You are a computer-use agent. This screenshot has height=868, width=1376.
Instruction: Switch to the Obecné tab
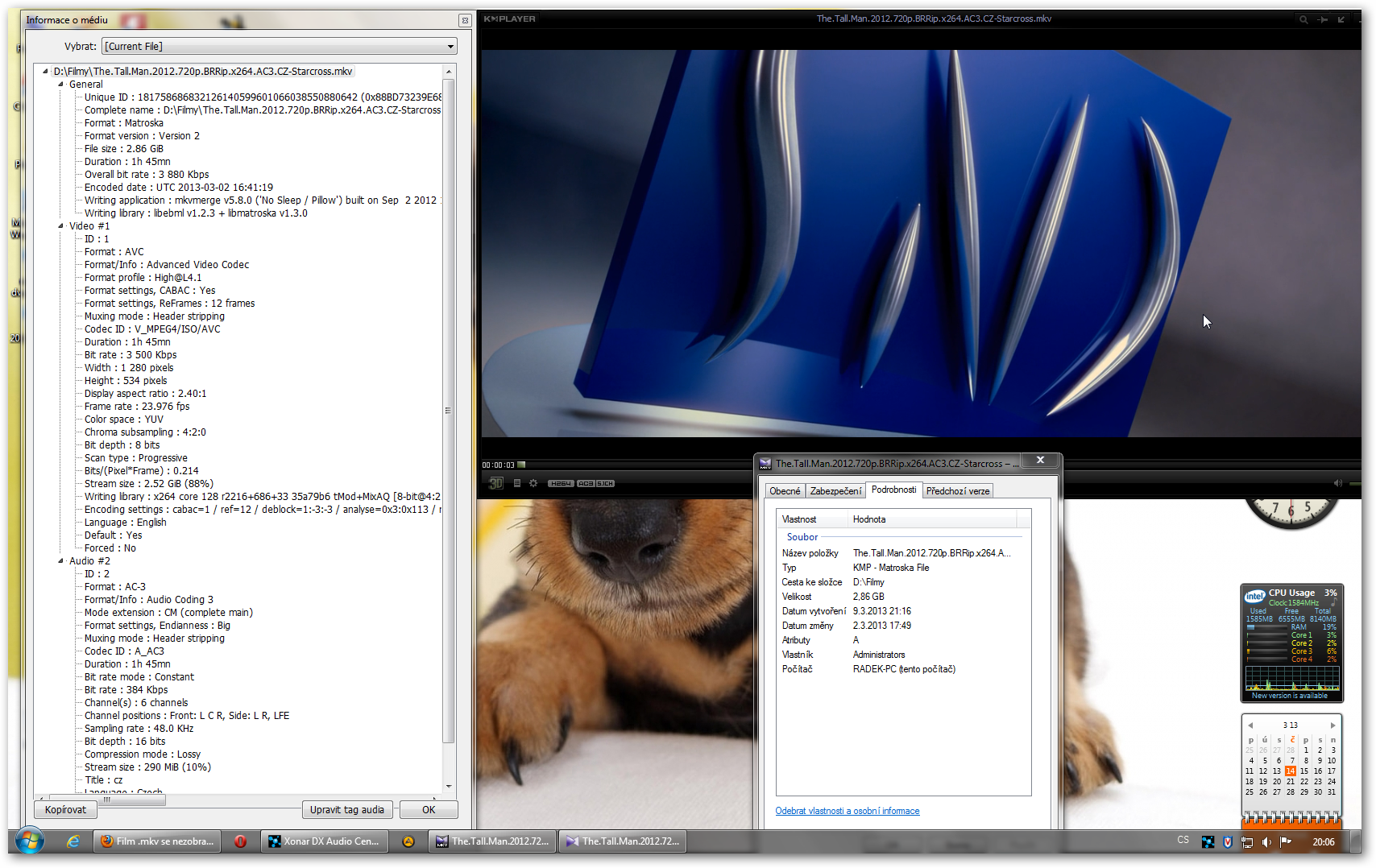point(785,491)
